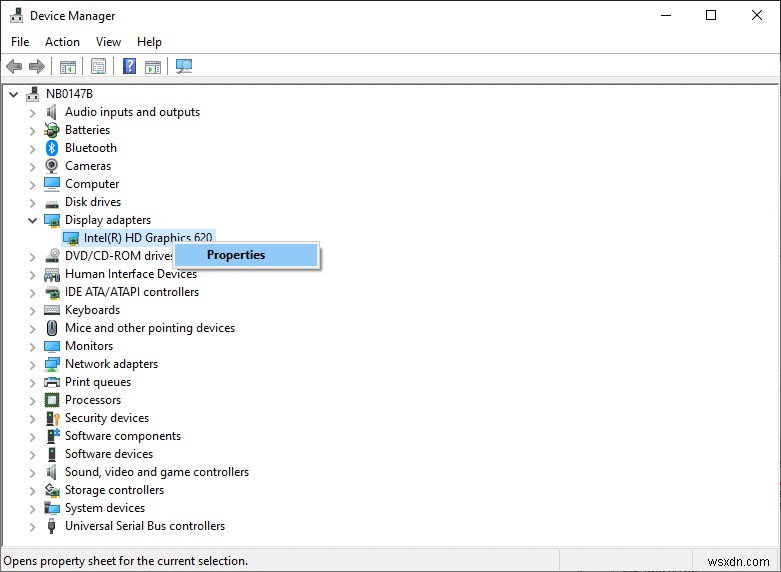
Task: Collapse the Display adapters category
Action: (33, 220)
